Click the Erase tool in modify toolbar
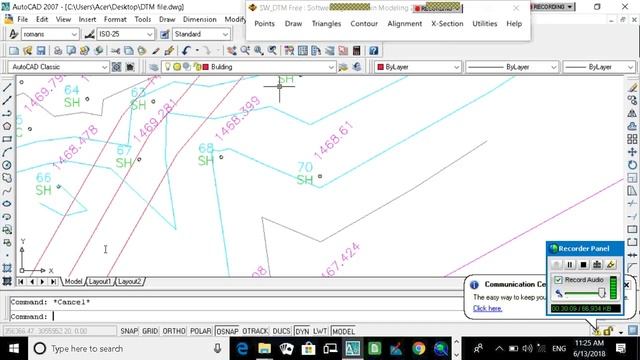640x360 pixels. 632,87
